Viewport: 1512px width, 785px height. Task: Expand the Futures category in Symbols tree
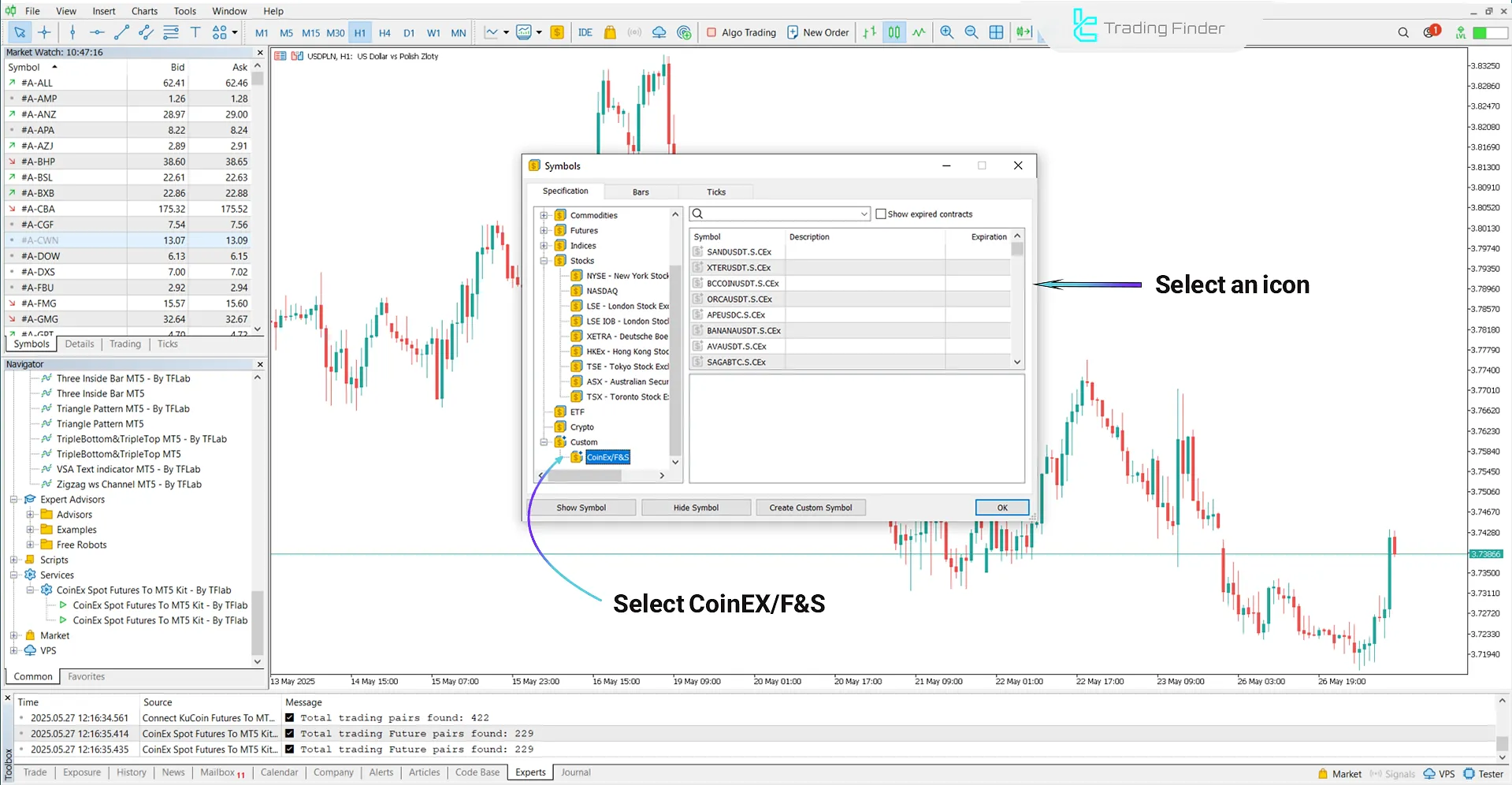click(x=543, y=230)
